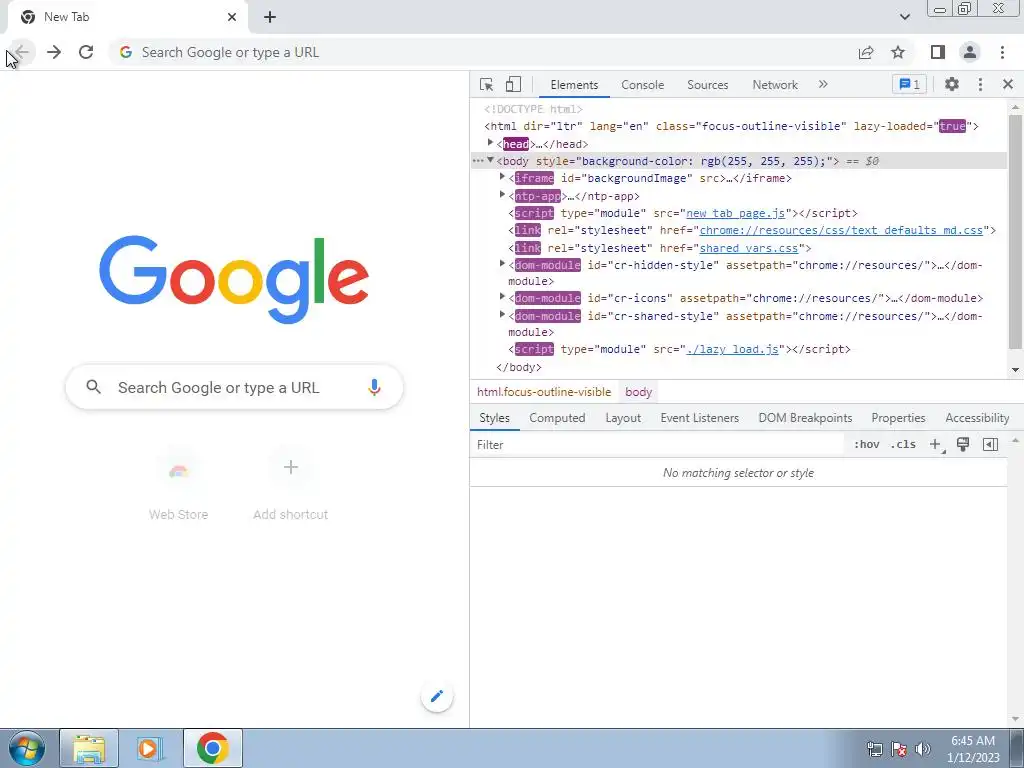Open the text_defaults_md.css link
This screenshot has width=1024, height=768.
coord(841,231)
